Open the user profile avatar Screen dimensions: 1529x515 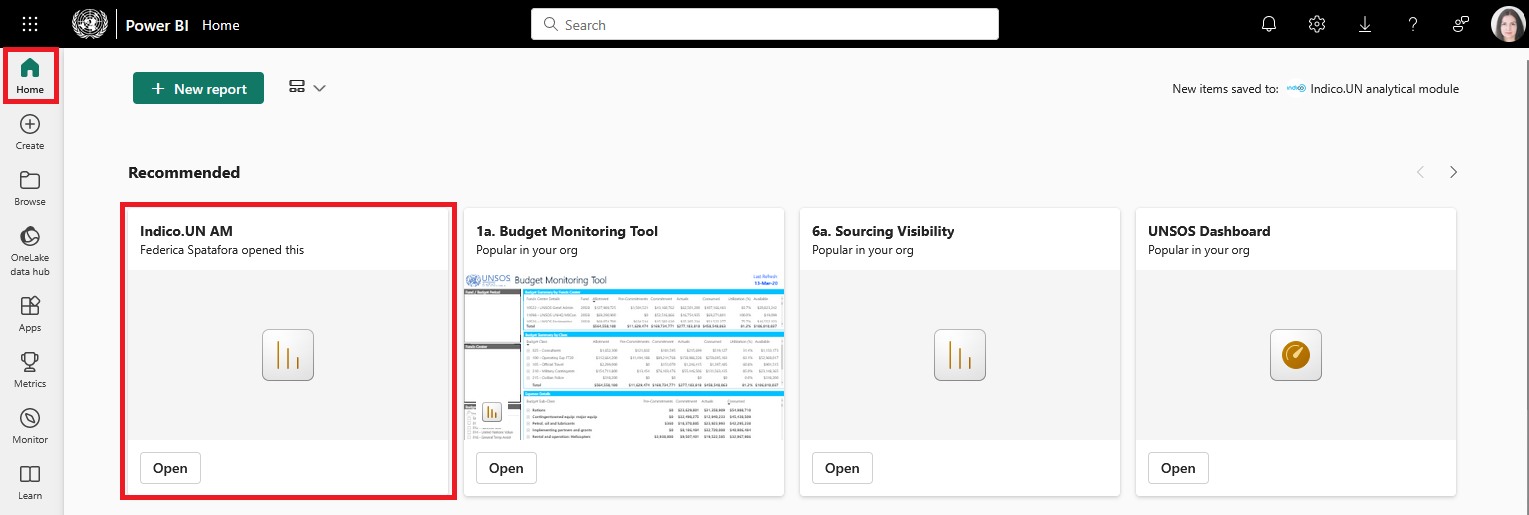pos(1508,24)
